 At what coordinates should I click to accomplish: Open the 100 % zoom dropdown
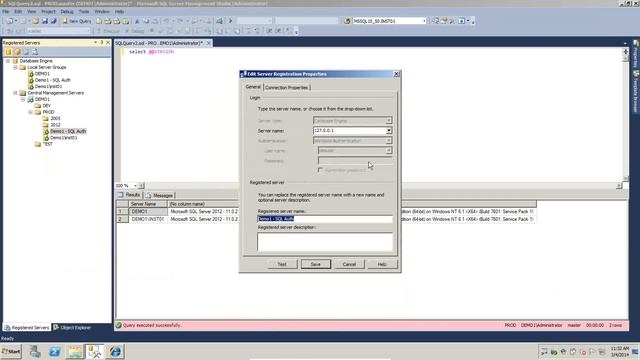[135, 186]
